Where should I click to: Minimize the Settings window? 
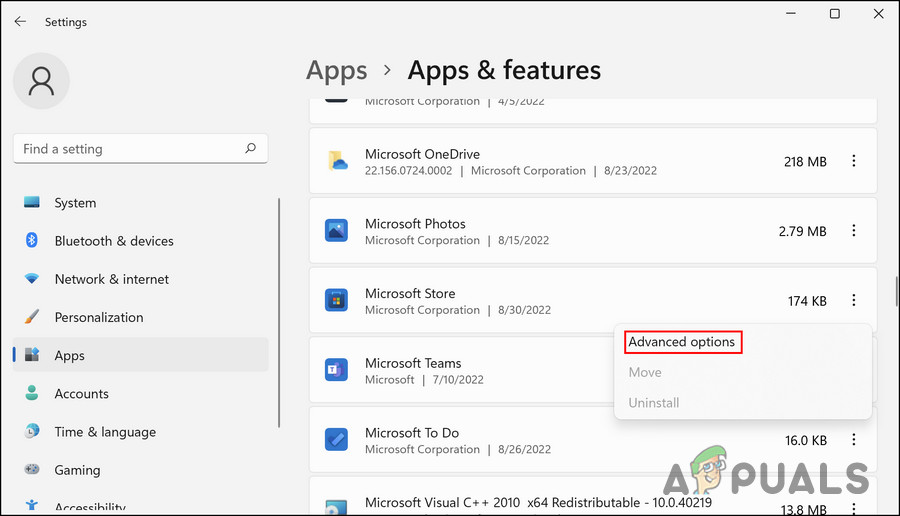coord(791,13)
